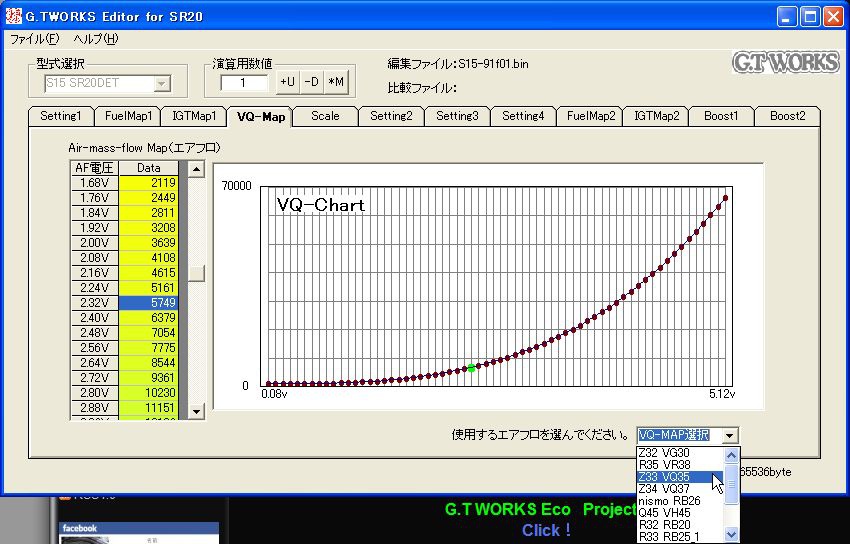850x544 pixels.
Task: Click the green highlighted point on VQ-Chart
Action: pos(471,368)
